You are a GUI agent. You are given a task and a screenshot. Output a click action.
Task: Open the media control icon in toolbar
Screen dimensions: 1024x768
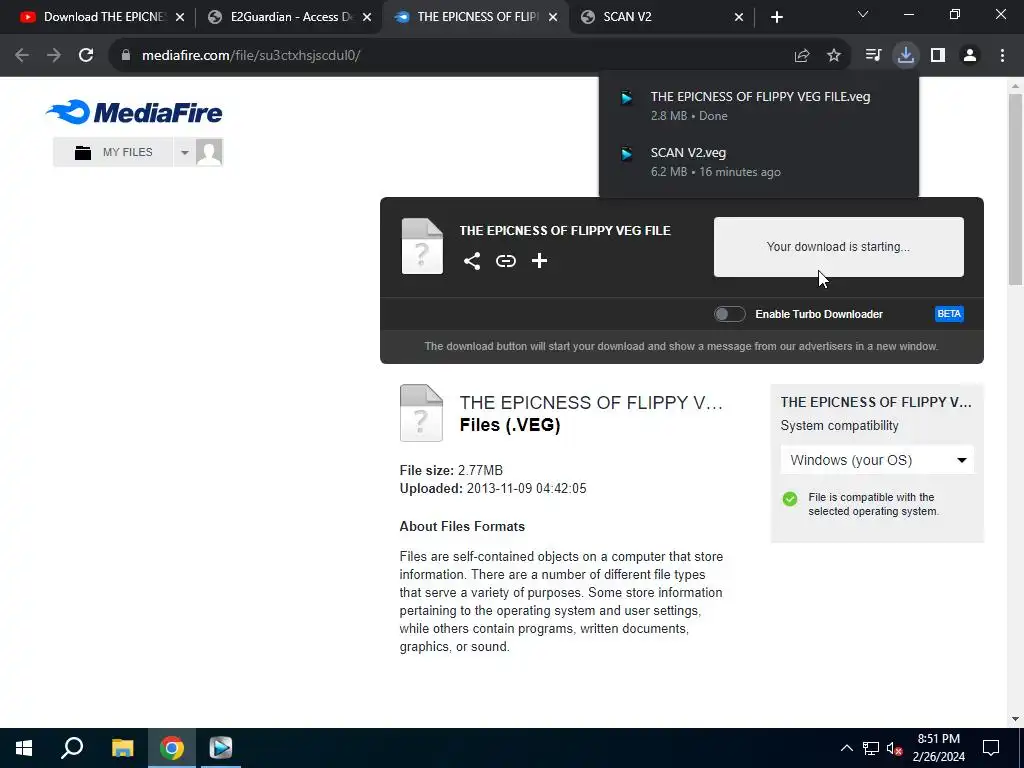click(873, 56)
